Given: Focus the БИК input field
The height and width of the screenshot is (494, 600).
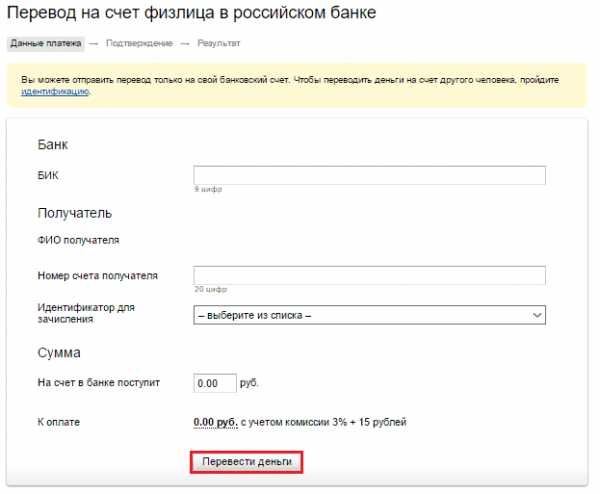Looking at the screenshot, I should 369,175.
